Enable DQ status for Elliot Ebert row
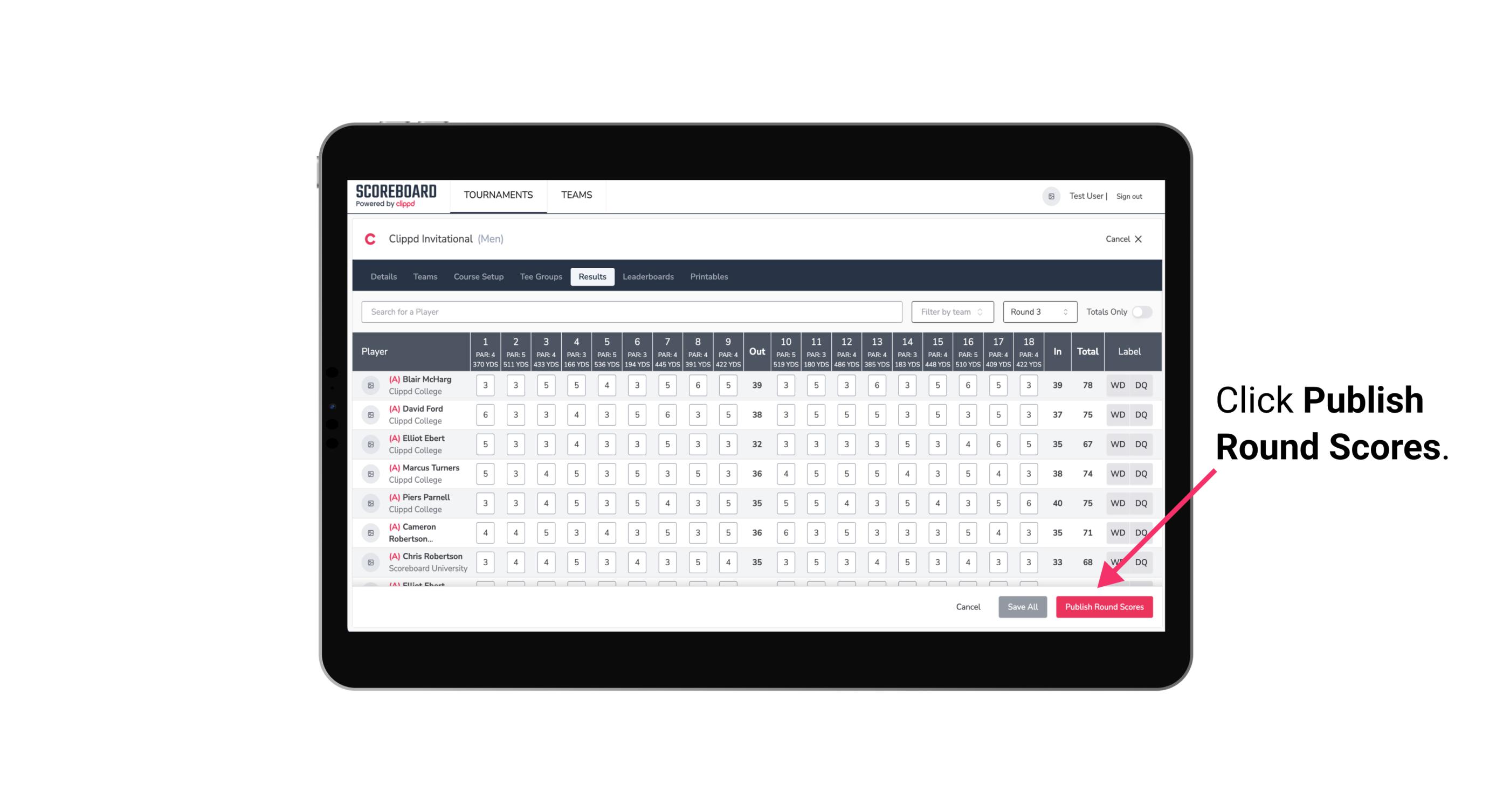 (x=1141, y=444)
